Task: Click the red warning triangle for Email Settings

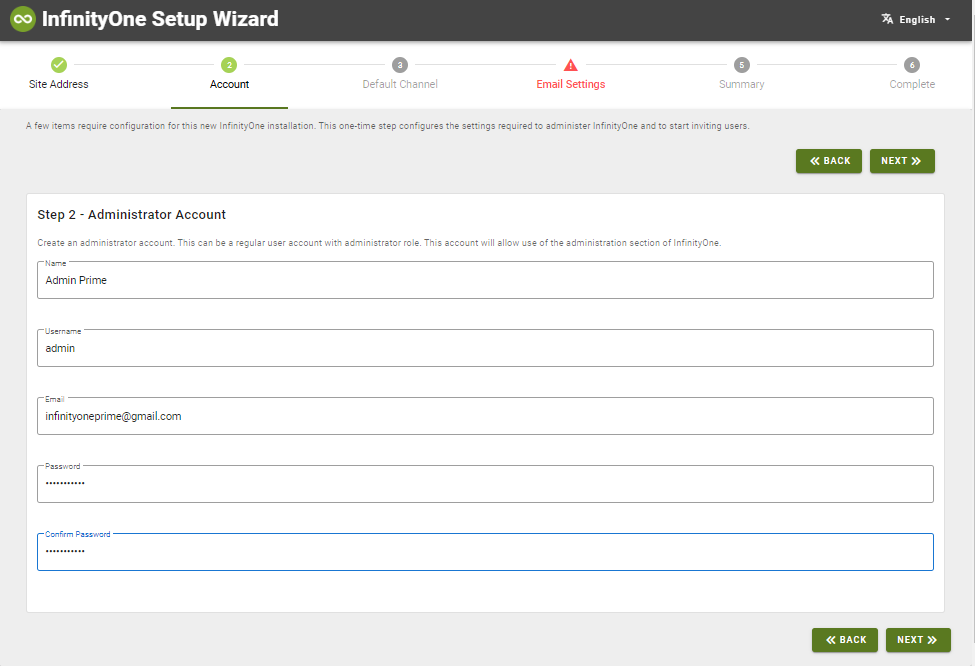Action: [x=571, y=65]
